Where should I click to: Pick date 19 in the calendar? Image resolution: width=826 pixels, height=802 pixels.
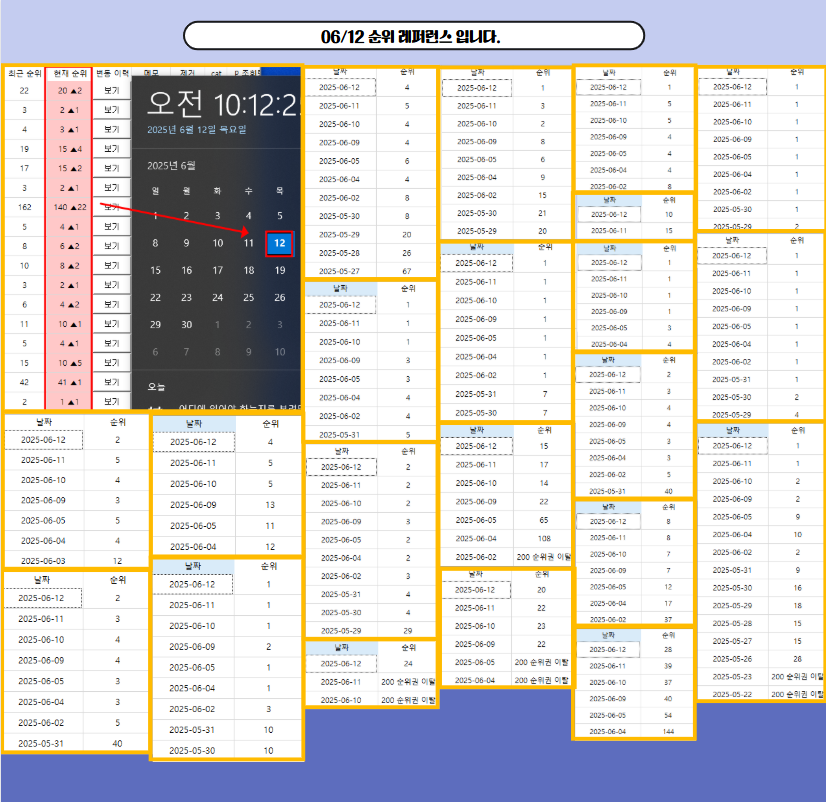[x=280, y=271]
